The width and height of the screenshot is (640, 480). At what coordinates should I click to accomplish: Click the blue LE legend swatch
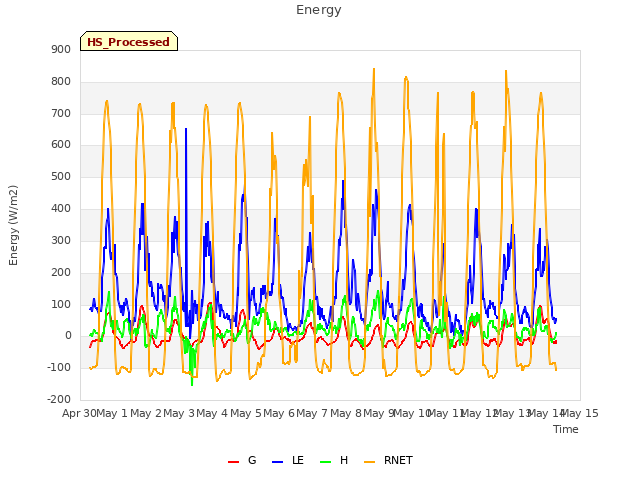[x=277, y=462]
